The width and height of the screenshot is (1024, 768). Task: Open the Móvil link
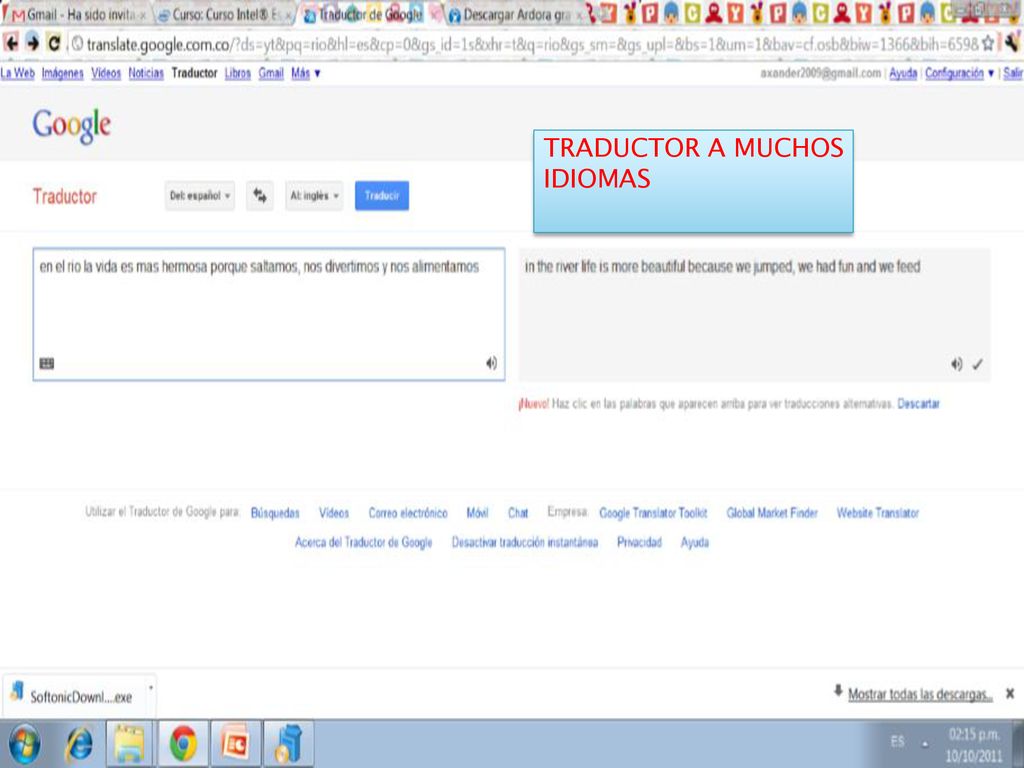point(477,513)
